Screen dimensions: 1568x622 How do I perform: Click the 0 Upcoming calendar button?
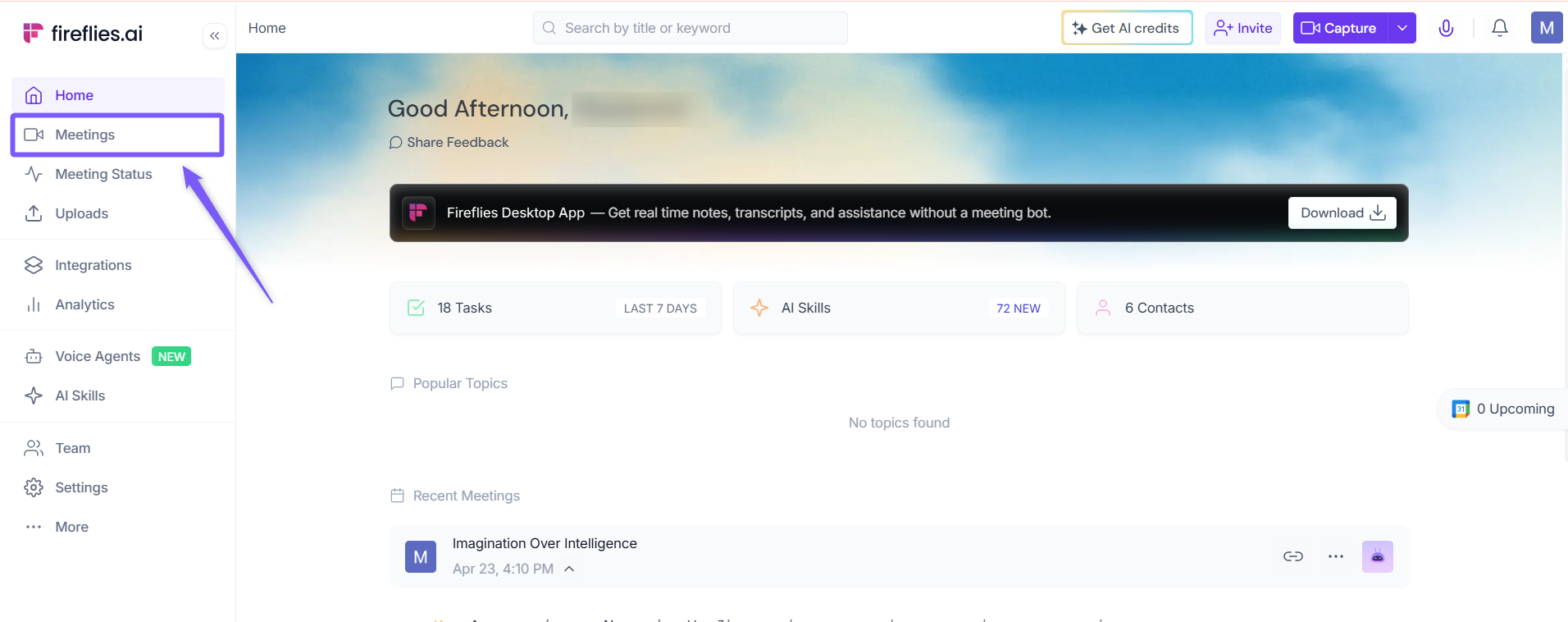point(1503,409)
